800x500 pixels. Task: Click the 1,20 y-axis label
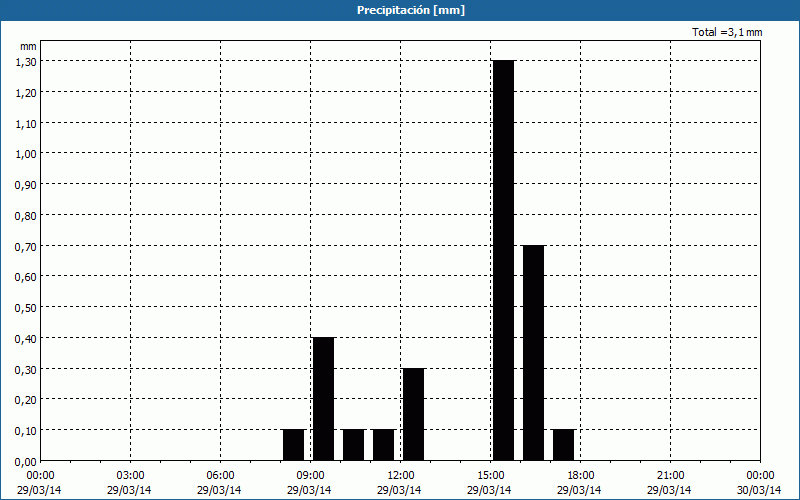tap(26, 93)
